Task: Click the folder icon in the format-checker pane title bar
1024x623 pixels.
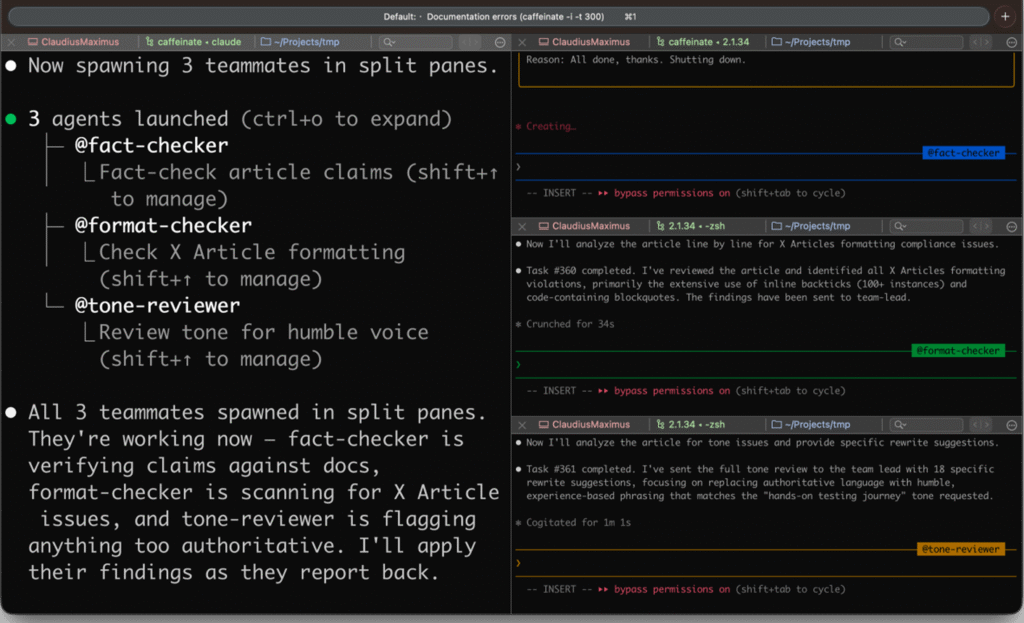Action: click(x=776, y=226)
